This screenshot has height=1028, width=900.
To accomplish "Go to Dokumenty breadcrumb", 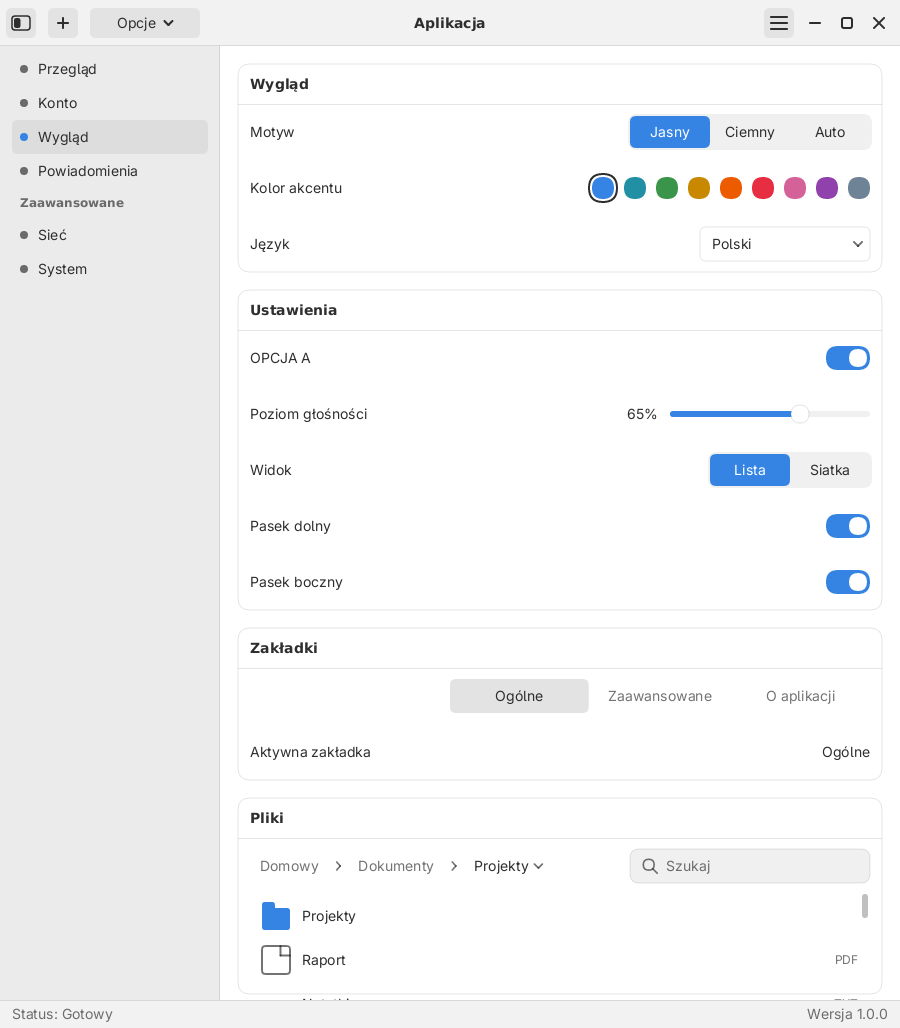I will [x=396, y=866].
